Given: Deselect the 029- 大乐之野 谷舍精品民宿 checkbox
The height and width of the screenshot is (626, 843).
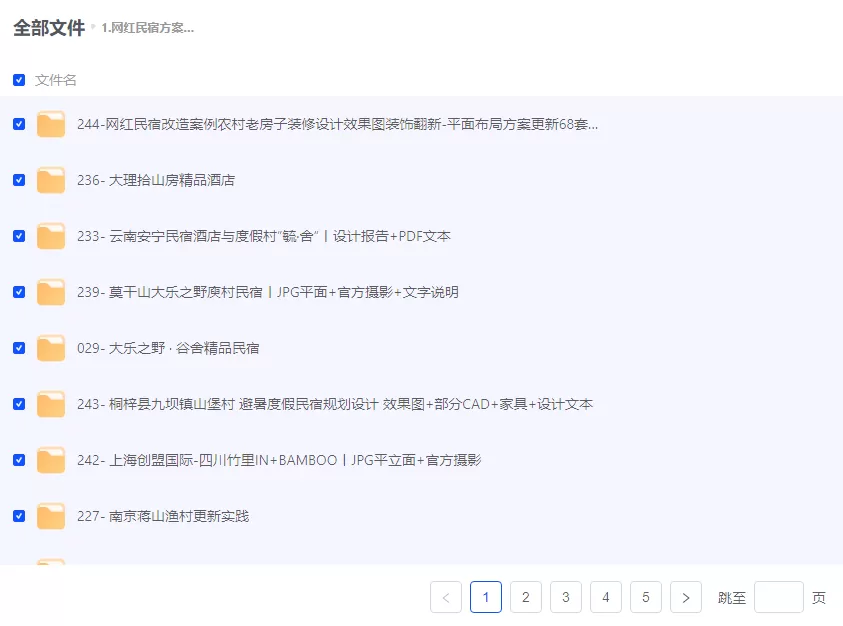Looking at the screenshot, I should [x=19, y=348].
